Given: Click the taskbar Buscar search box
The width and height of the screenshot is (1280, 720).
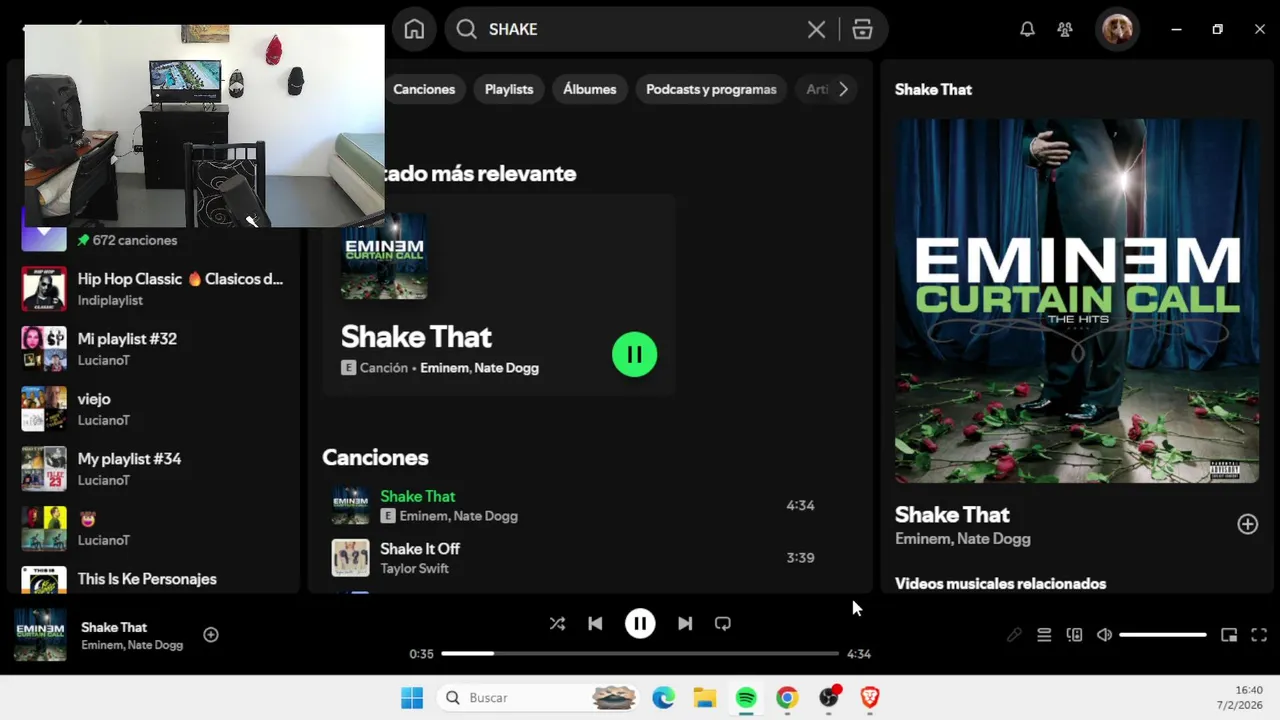Looking at the screenshot, I should coord(538,698).
